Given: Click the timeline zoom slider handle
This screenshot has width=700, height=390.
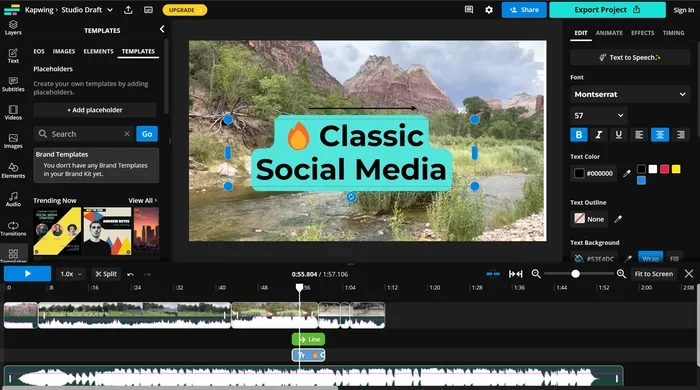Looking at the screenshot, I should [x=575, y=274].
